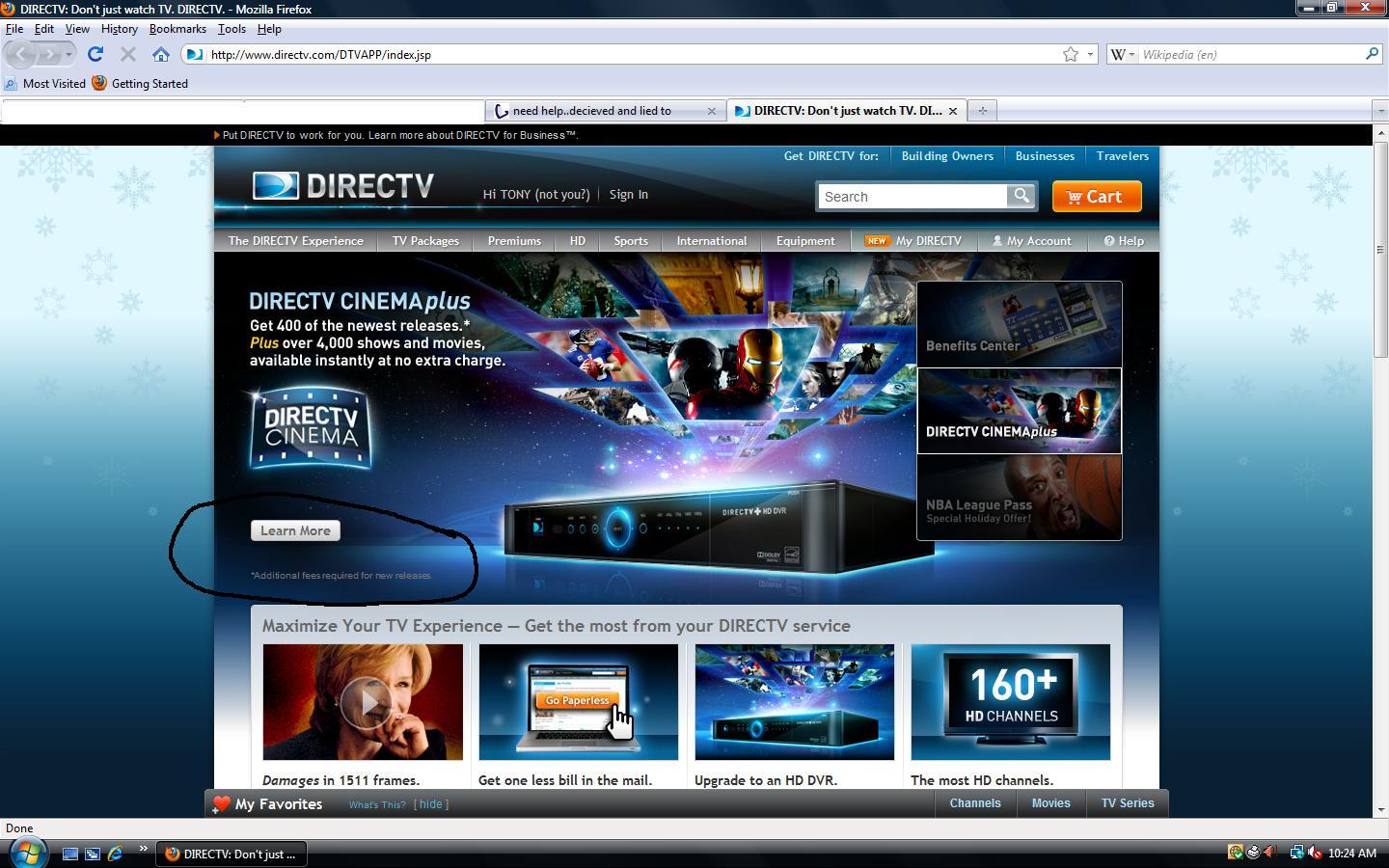The width and height of the screenshot is (1389, 868).
Task: Open the DIRECTV Help nav item
Action: point(1124,241)
